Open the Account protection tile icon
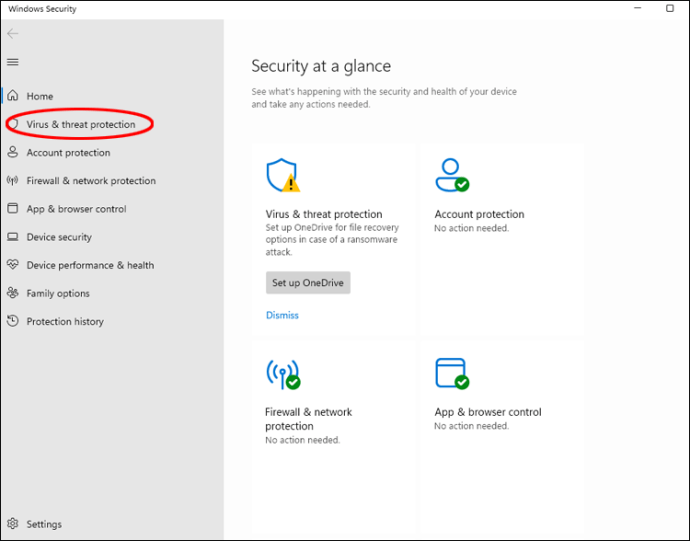 [452, 175]
